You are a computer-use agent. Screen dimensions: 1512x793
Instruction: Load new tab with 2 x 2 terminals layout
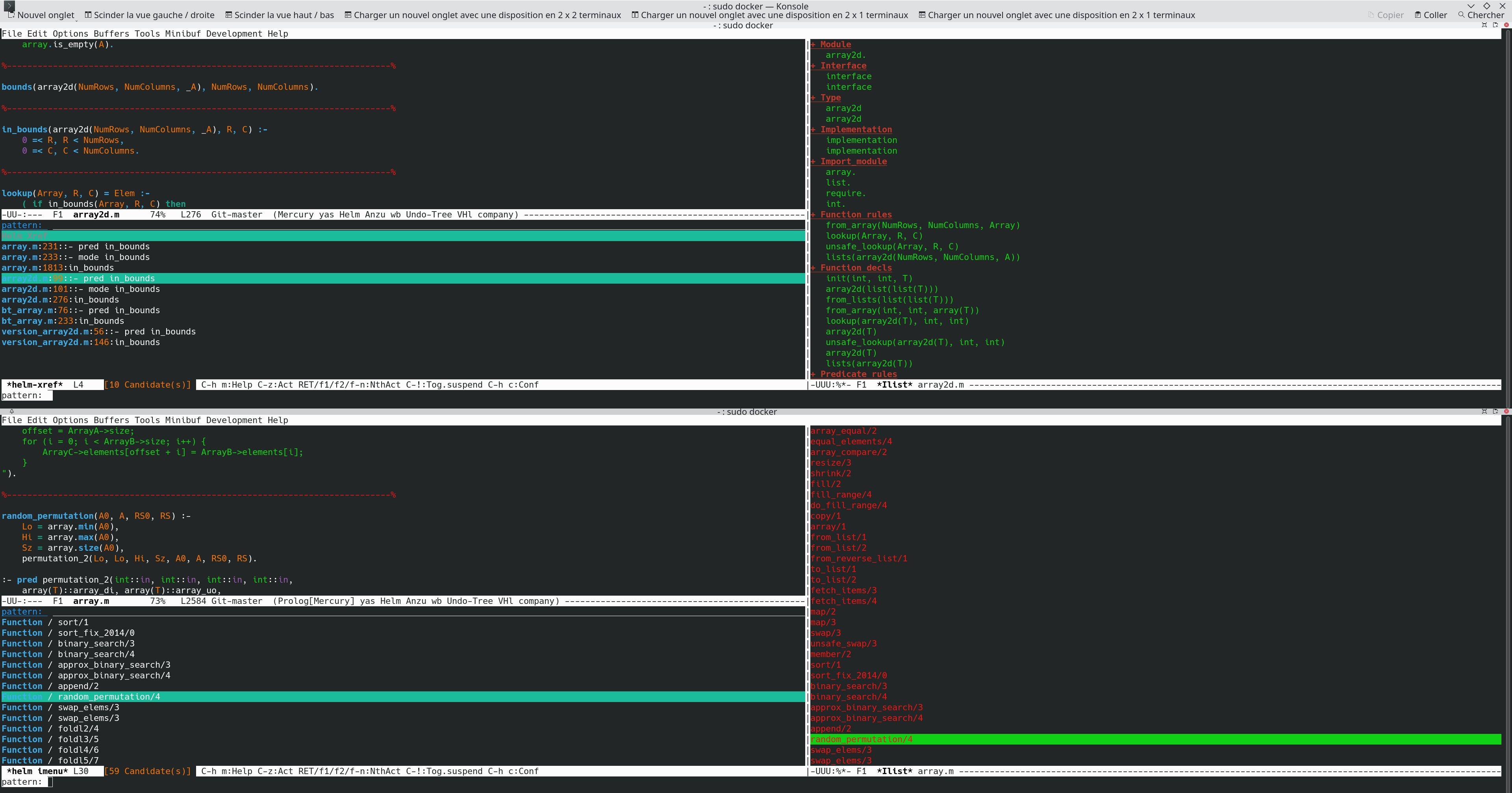click(482, 15)
